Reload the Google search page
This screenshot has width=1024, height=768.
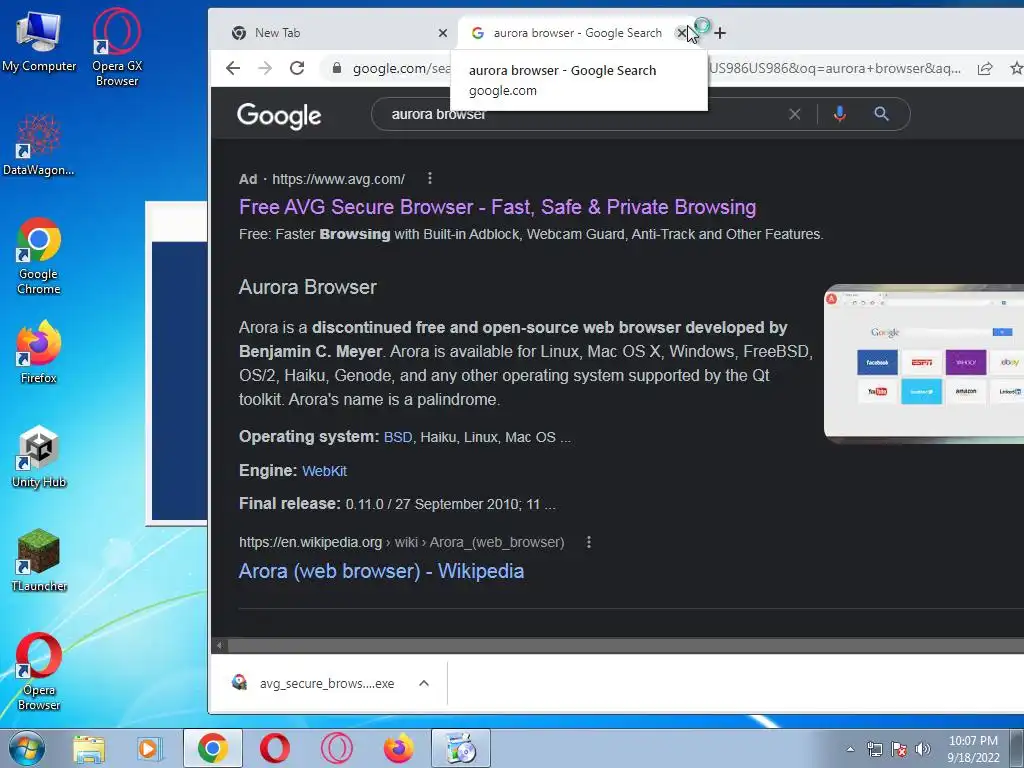297,68
